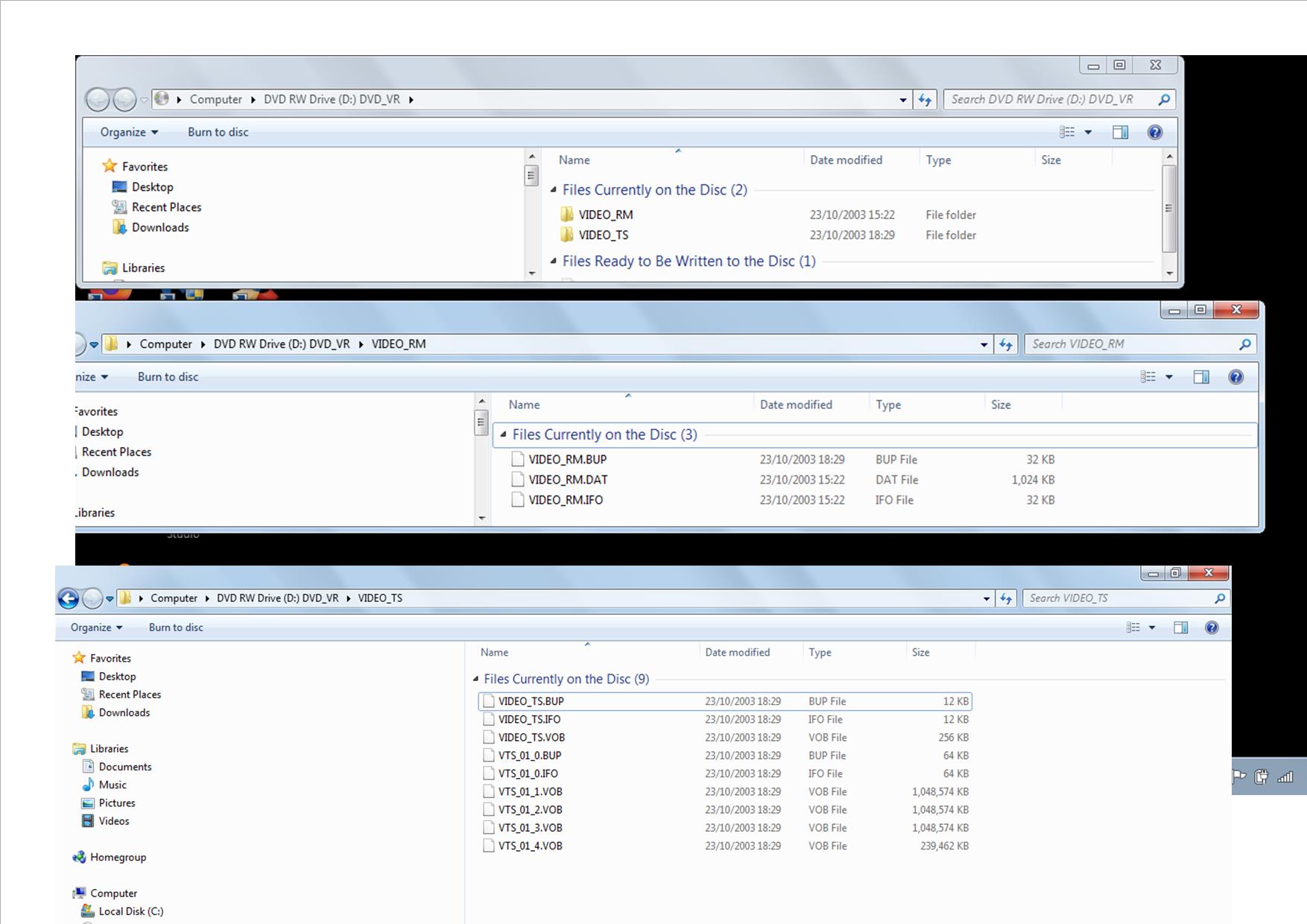1307x924 pixels.
Task: Click Forward arrow in VIDEO_TS window
Action: (92, 598)
